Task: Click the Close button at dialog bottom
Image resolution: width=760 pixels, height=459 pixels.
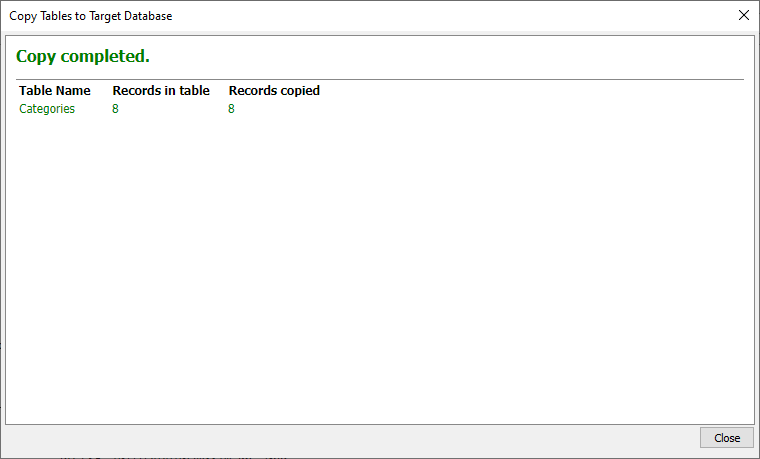Action: coord(727,438)
